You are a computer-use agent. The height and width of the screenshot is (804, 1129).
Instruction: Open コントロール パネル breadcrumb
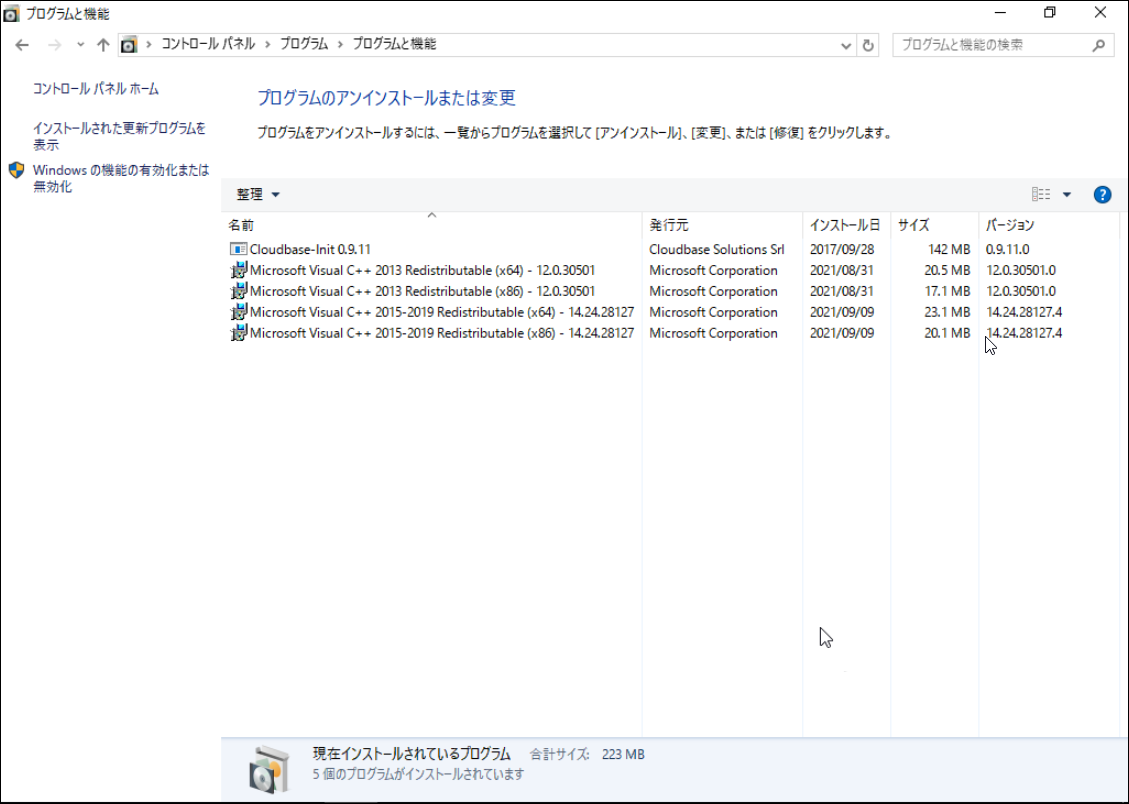208,45
